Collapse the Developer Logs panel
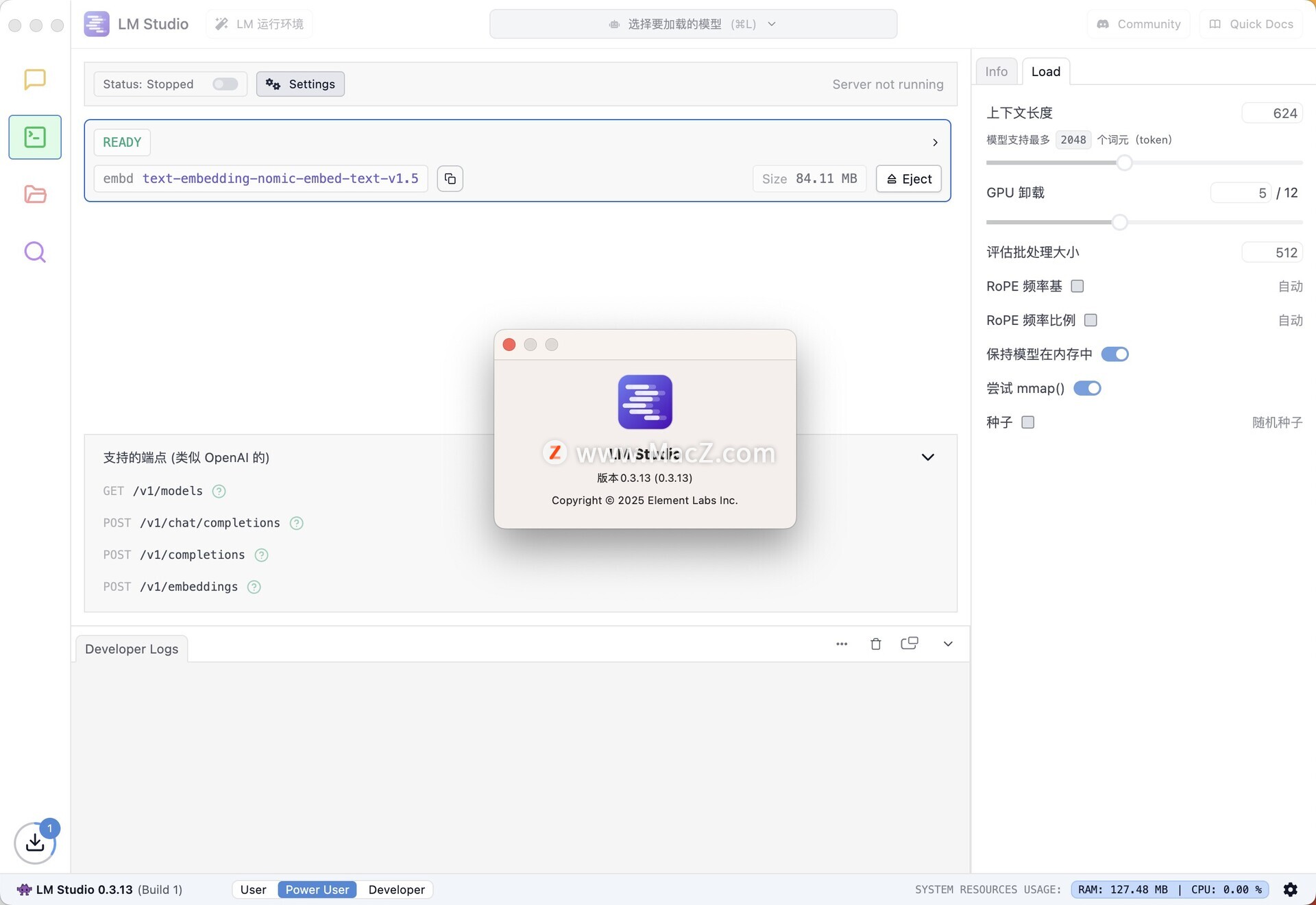Image resolution: width=1316 pixels, height=905 pixels. point(948,644)
